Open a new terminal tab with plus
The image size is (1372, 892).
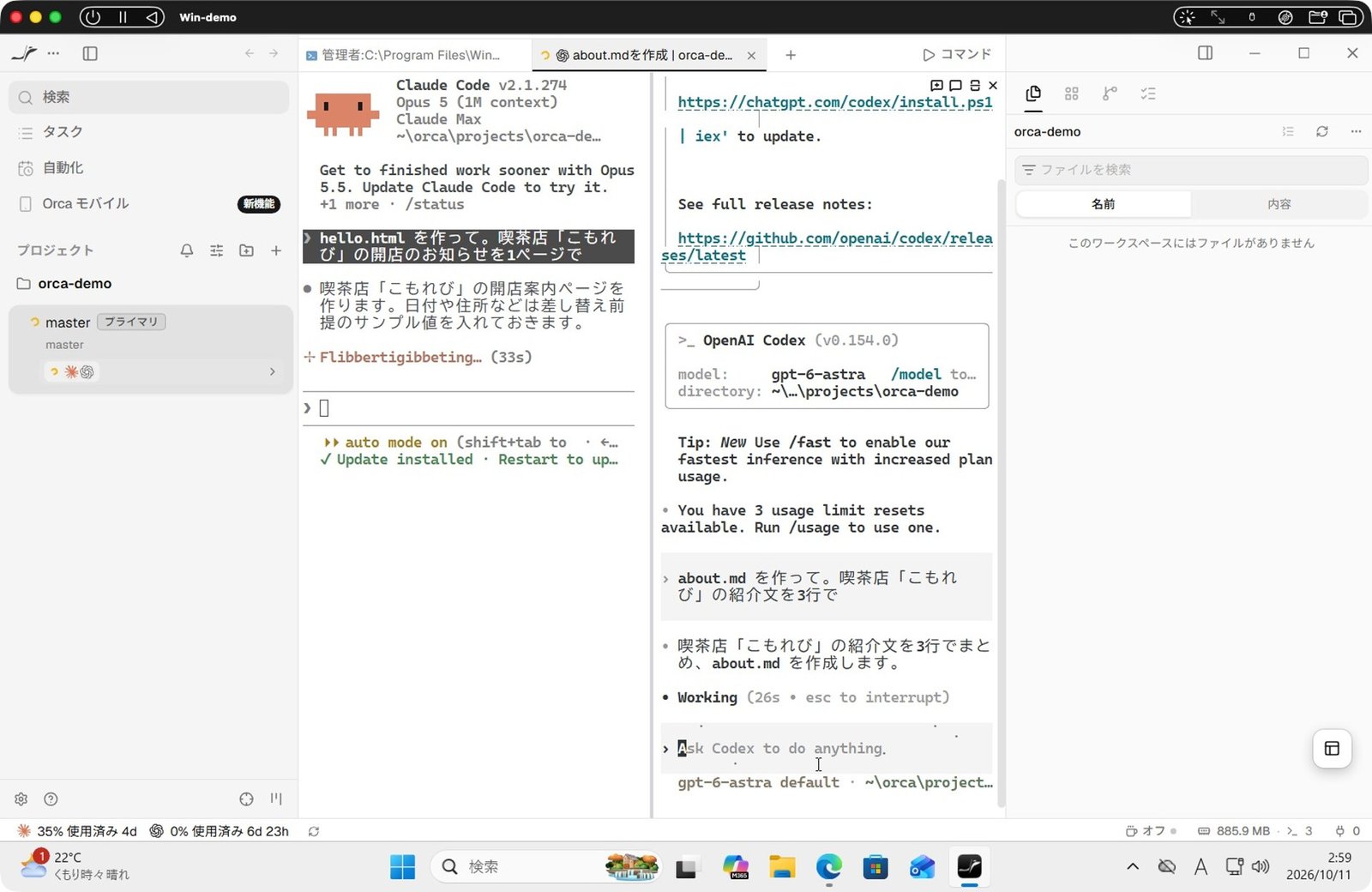point(791,55)
